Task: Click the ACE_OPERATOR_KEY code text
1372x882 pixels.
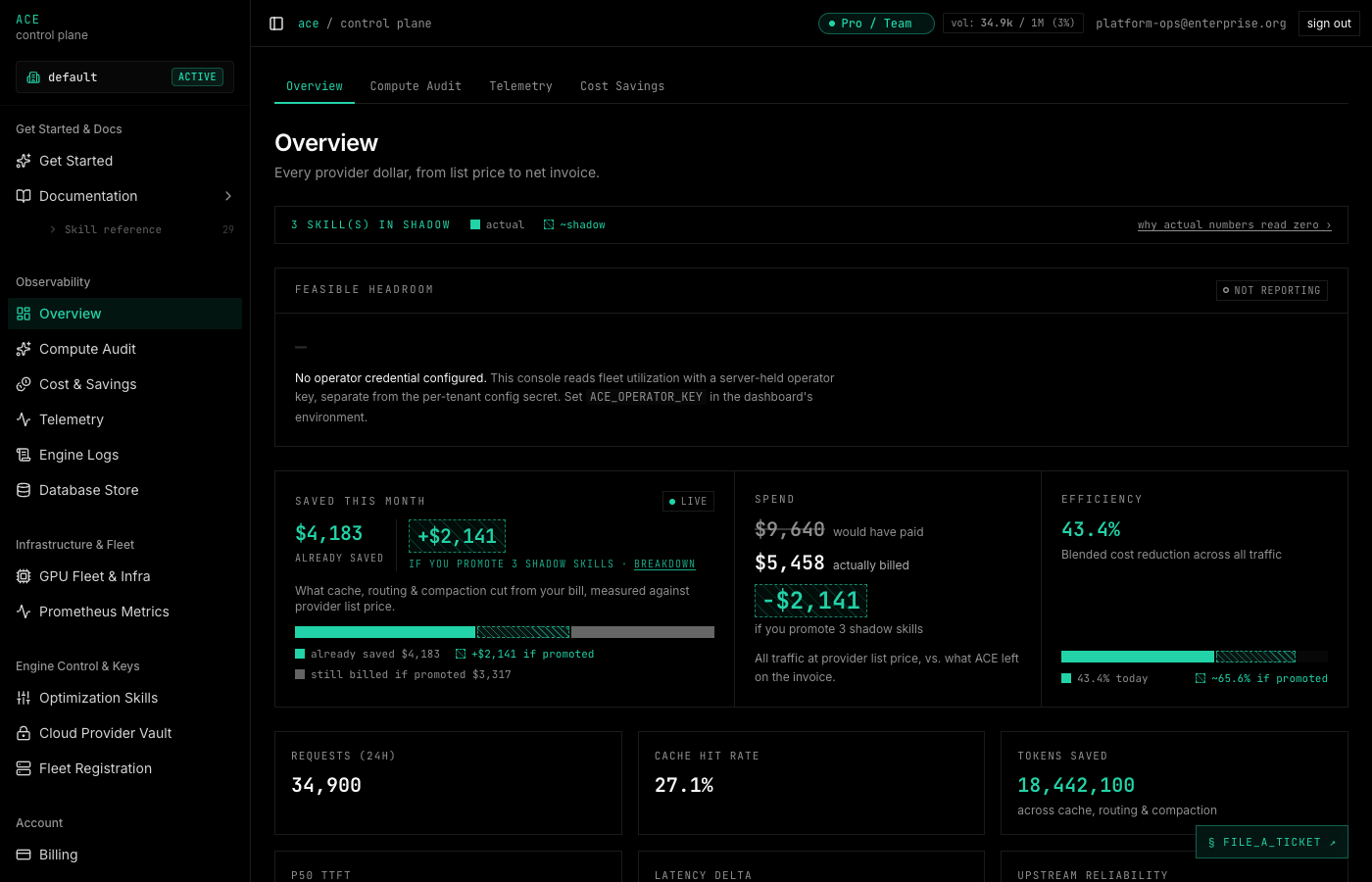Action: pyautogui.click(x=646, y=397)
